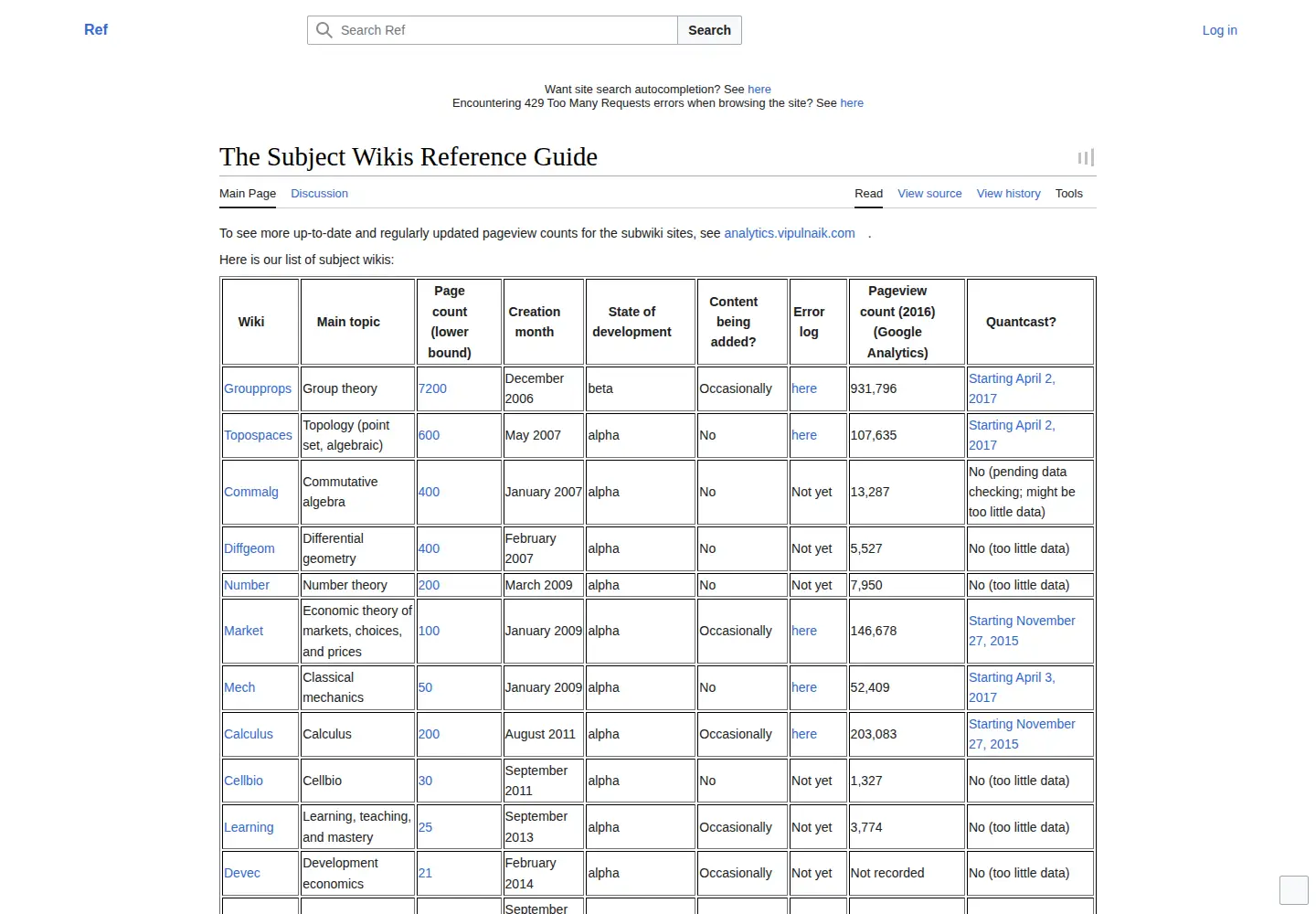Click the Log in link
This screenshot has width=1316, height=914.
pyautogui.click(x=1219, y=30)
